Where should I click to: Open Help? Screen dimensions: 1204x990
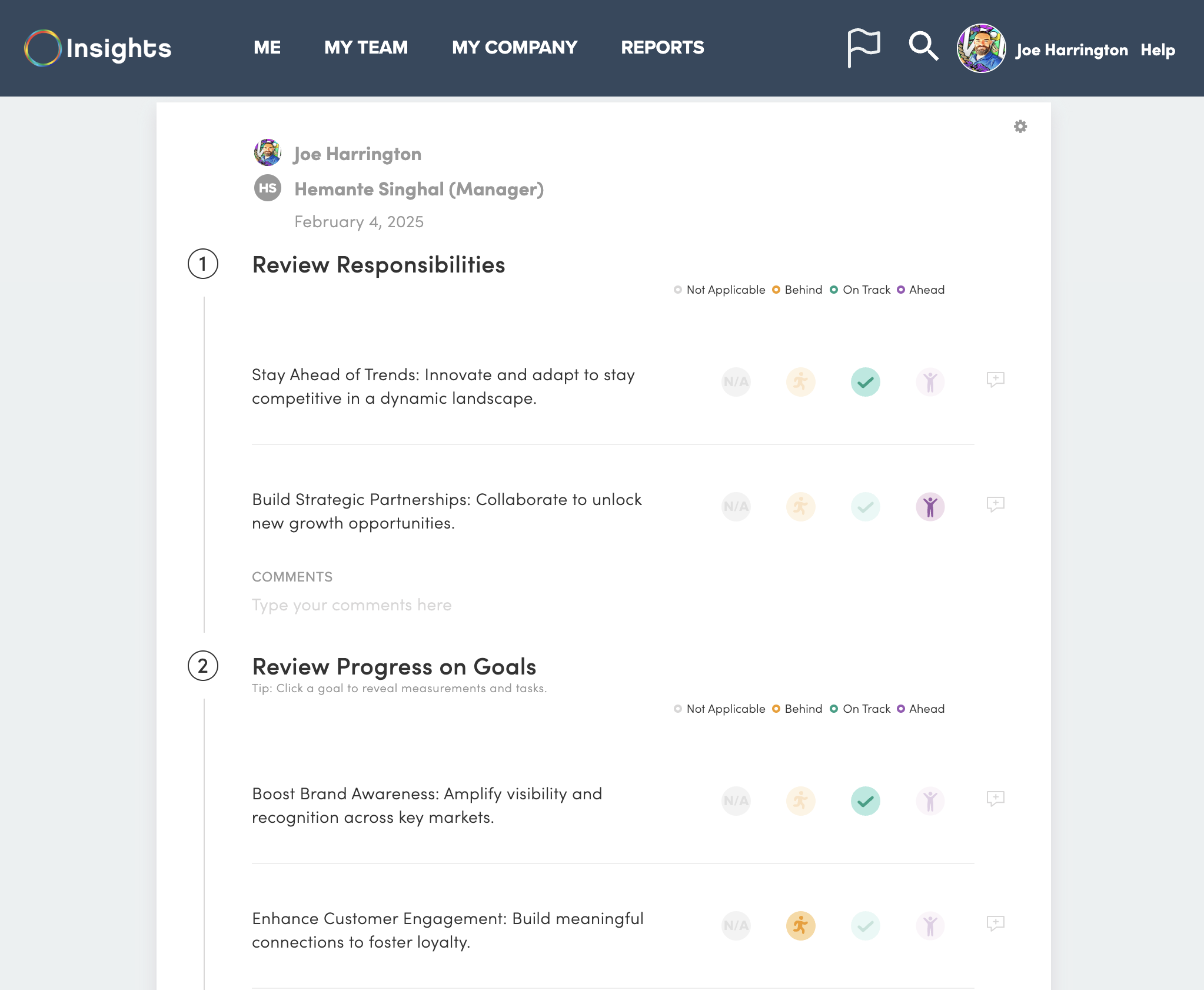1158,50
